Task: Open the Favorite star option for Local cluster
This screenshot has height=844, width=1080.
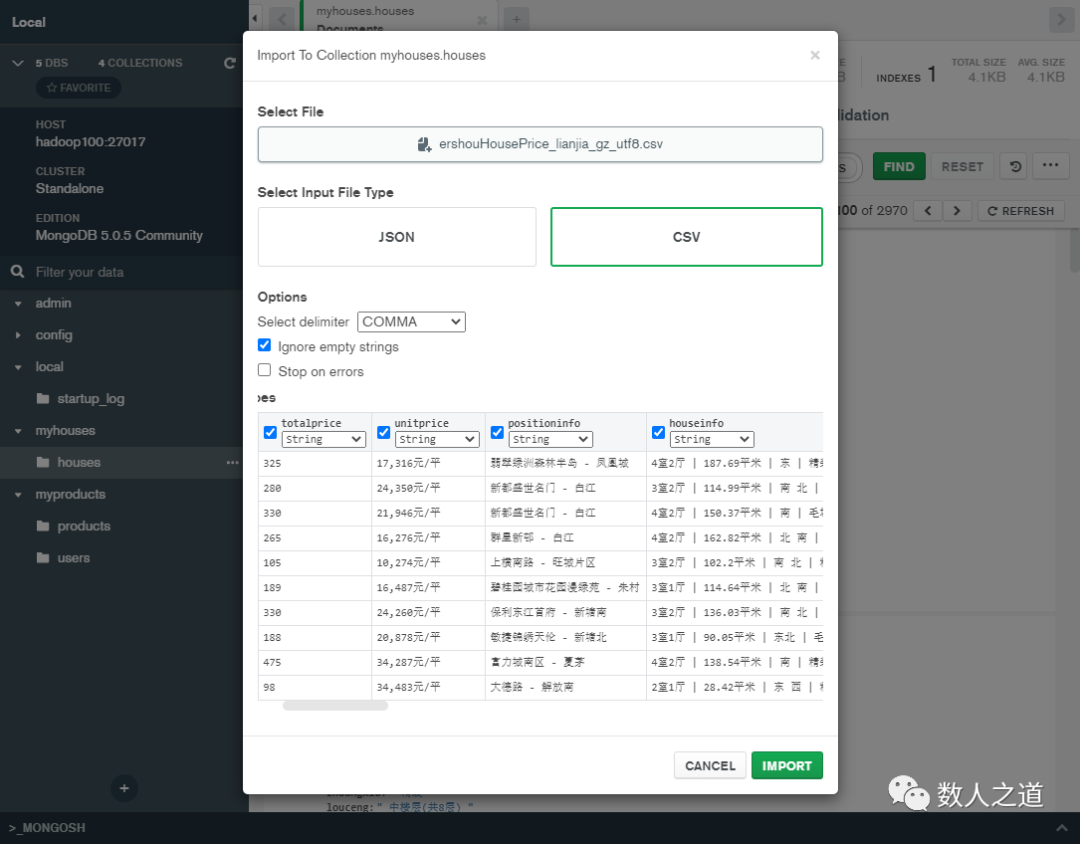Action: point(78,87)
